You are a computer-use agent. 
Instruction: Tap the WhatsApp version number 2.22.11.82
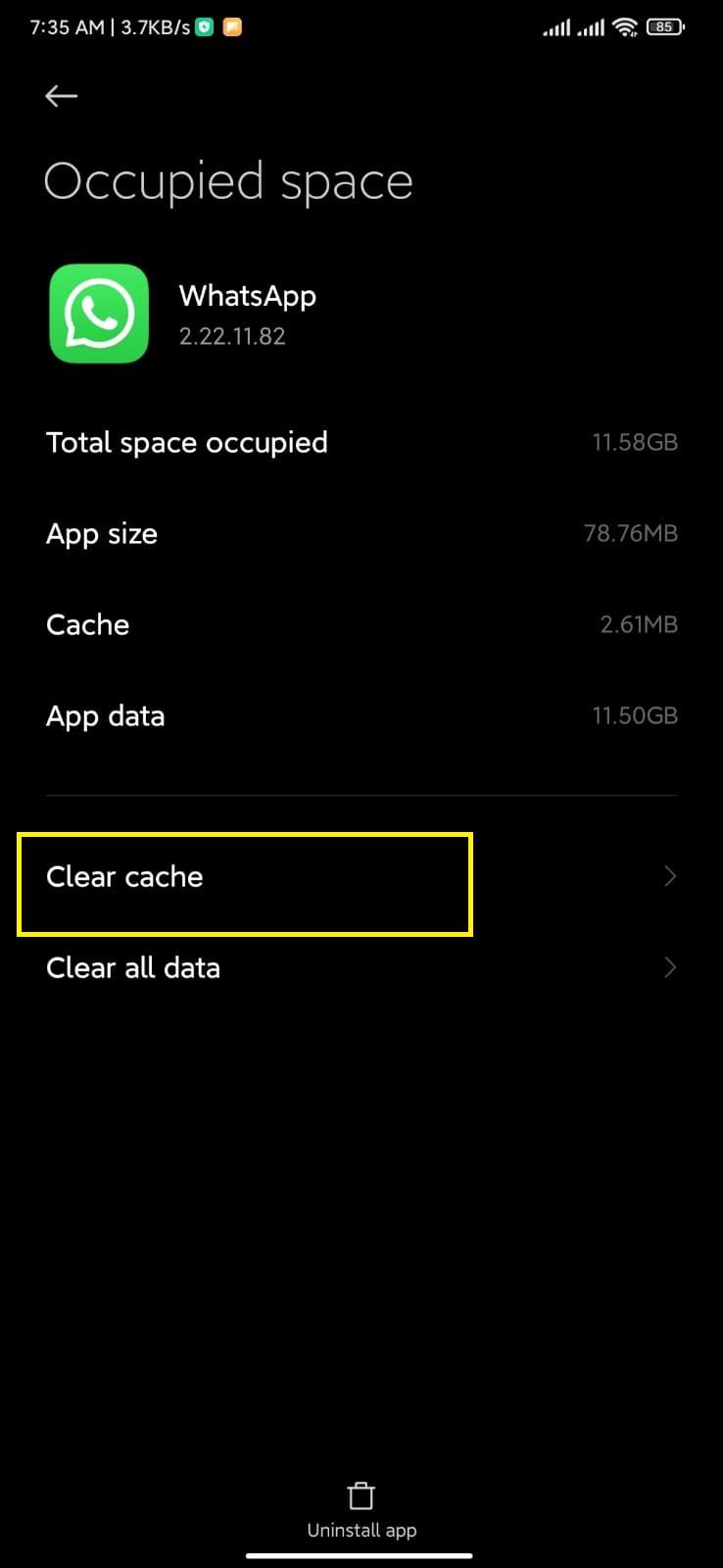pyautogui.click(x=232, y=336)
